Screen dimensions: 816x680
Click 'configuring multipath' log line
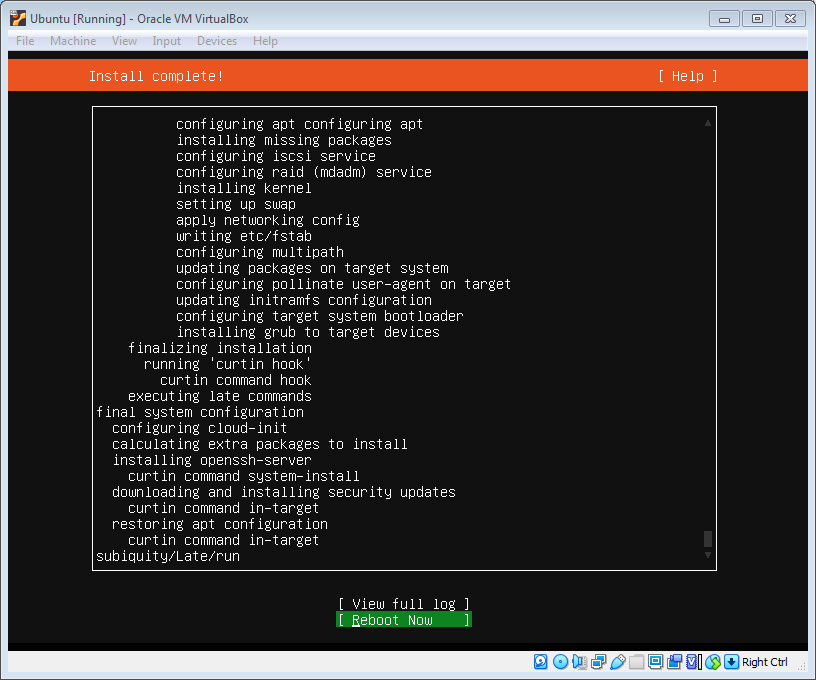click(260, 252)
